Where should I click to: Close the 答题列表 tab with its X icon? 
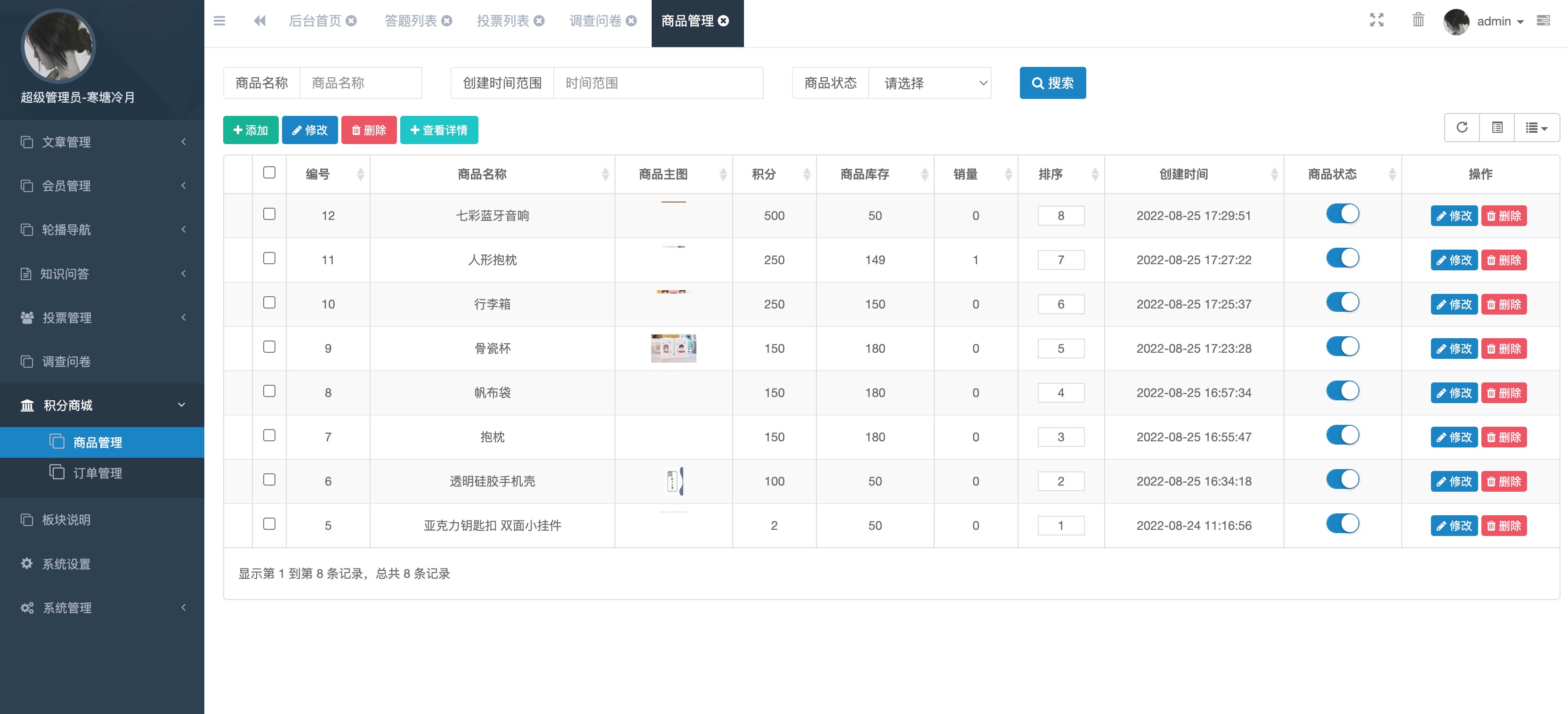(446, 21)
